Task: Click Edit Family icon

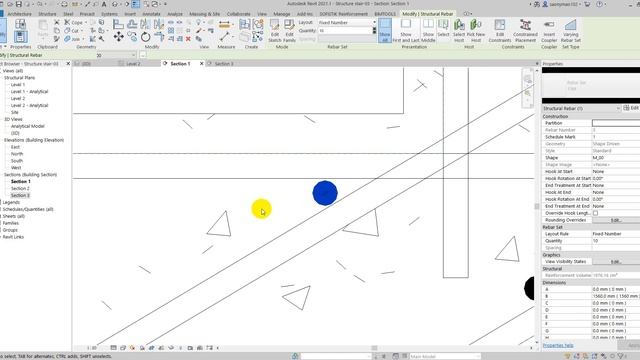Action: click(x=289, y=31)
